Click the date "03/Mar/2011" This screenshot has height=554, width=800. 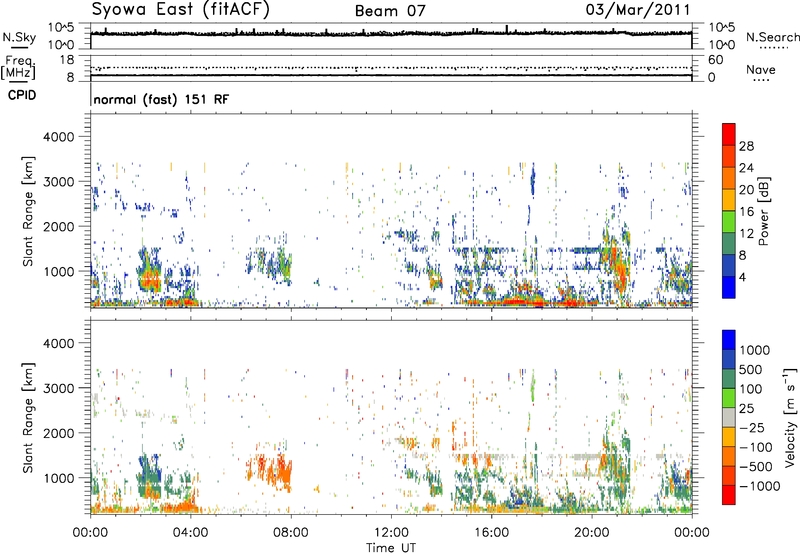638,10
